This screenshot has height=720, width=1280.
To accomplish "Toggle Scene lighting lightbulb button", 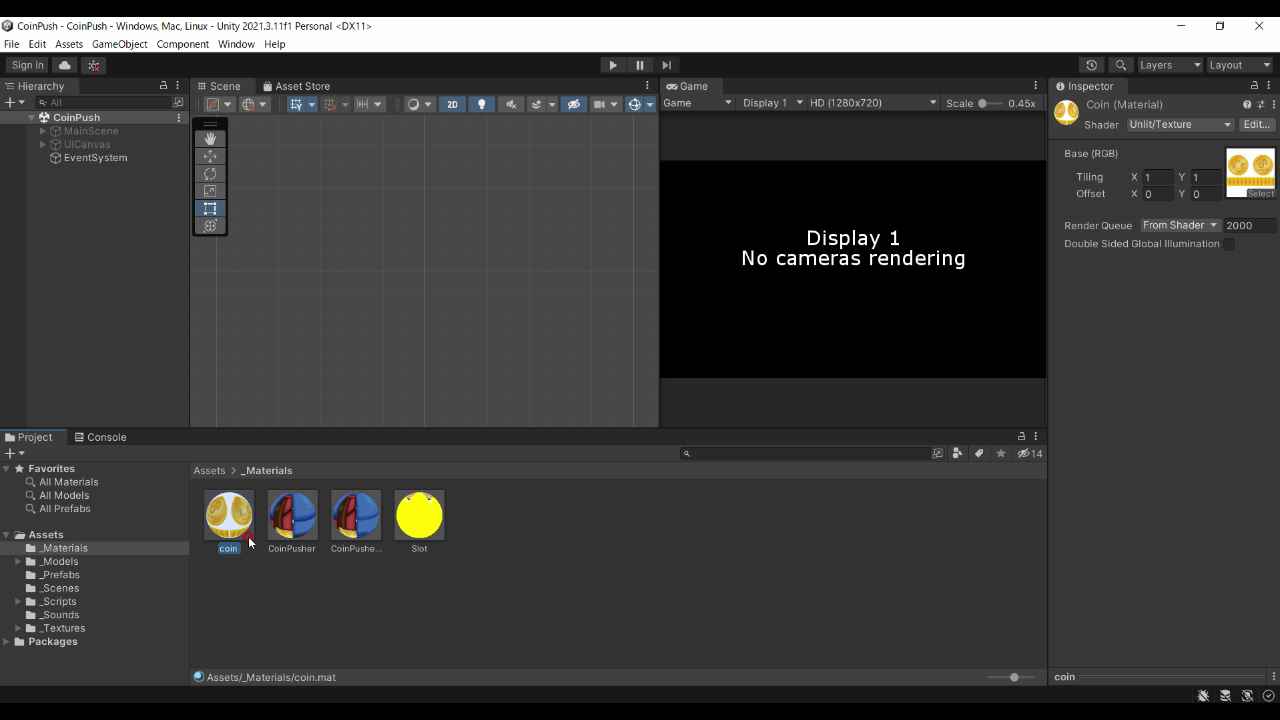I will (x=482, y=104).
